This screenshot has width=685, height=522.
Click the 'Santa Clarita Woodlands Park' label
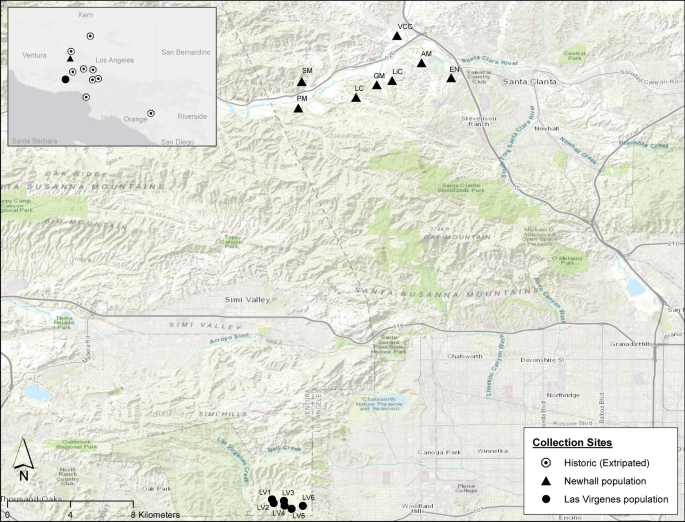point(460,188)
